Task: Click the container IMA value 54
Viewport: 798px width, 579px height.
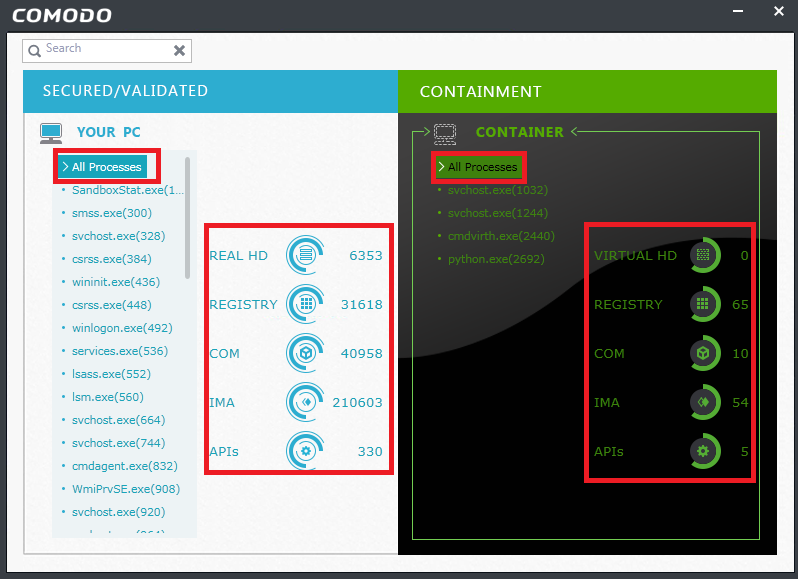Action: (x=740, y=402)
